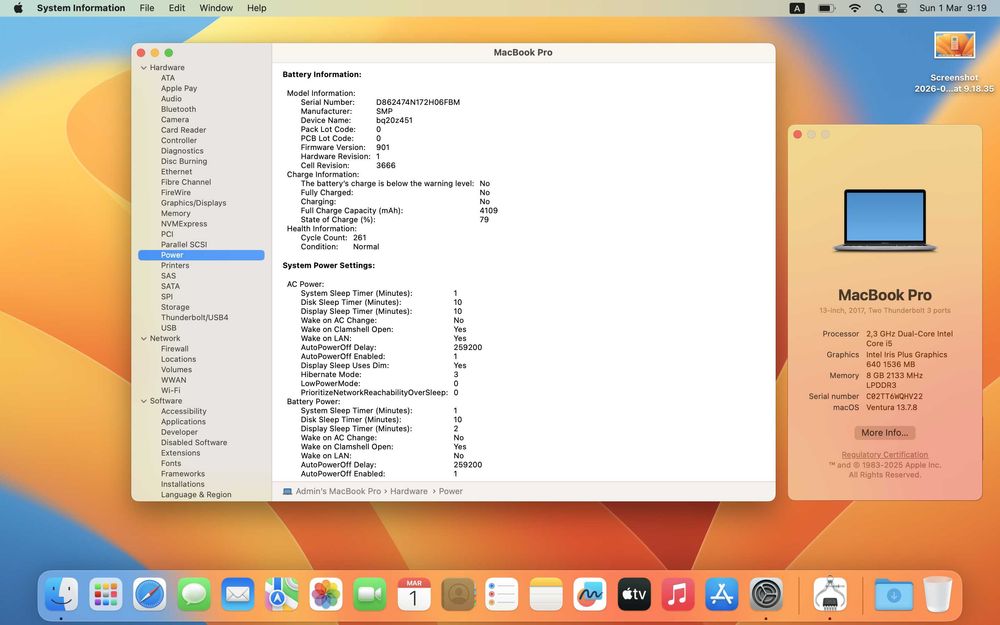
Task: Select USB in the sidebar
Action: (168, 328)
